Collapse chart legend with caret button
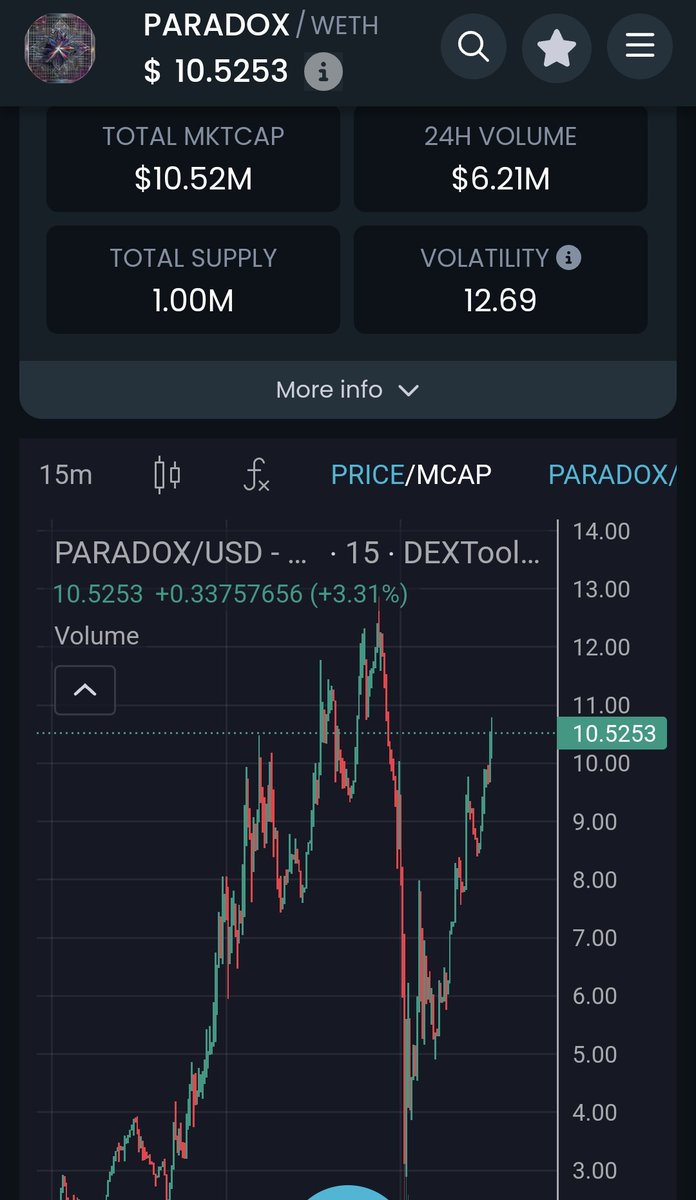The width and height of the screenshot is (696, 1200). coord(85,690)
